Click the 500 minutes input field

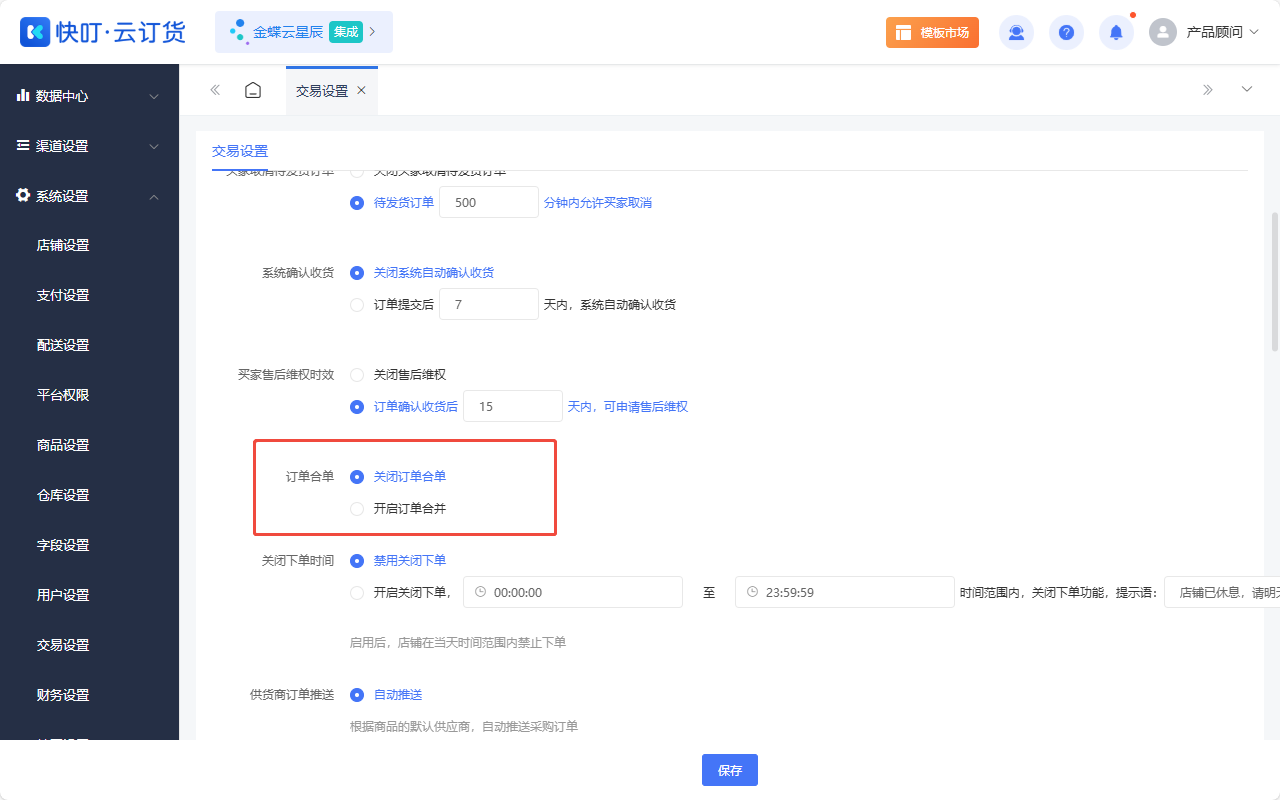coord(488,201)
